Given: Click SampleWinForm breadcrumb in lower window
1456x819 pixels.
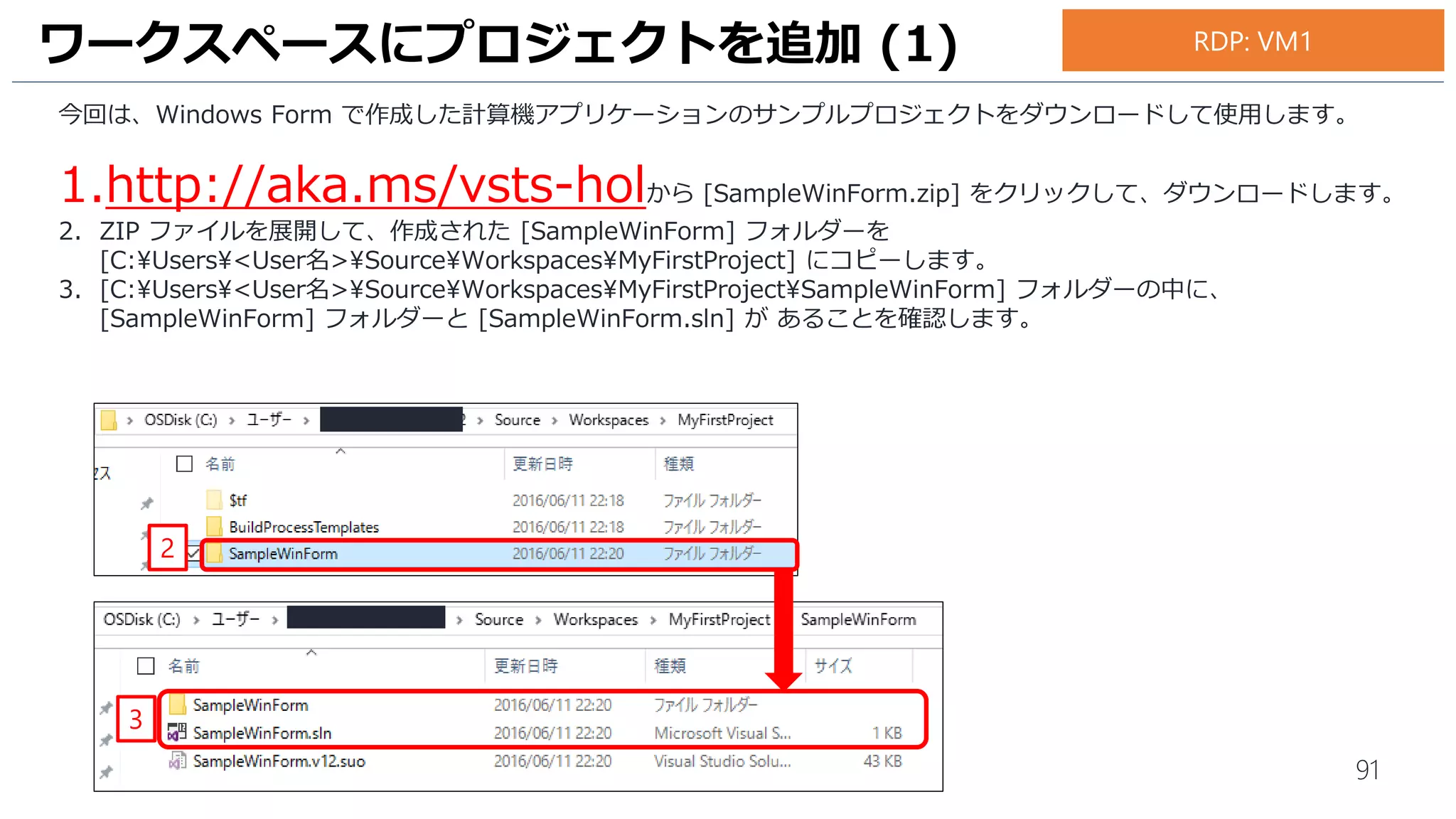Looking at the screenshot, I should [858, 619].
